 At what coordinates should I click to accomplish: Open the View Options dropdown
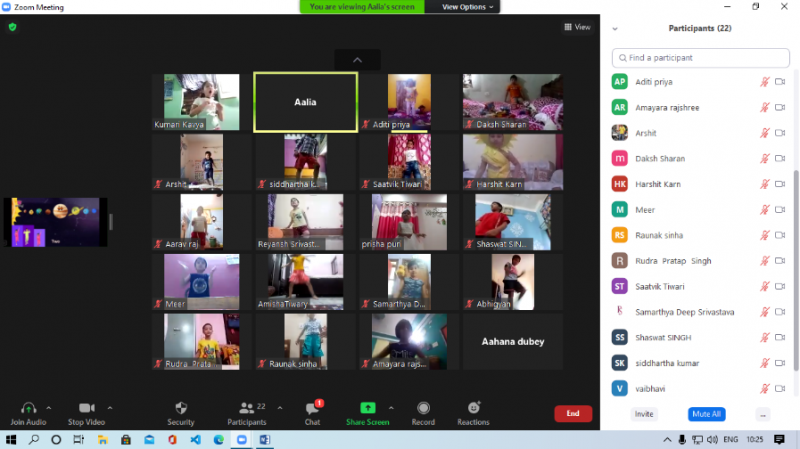(x=463, y=7)
